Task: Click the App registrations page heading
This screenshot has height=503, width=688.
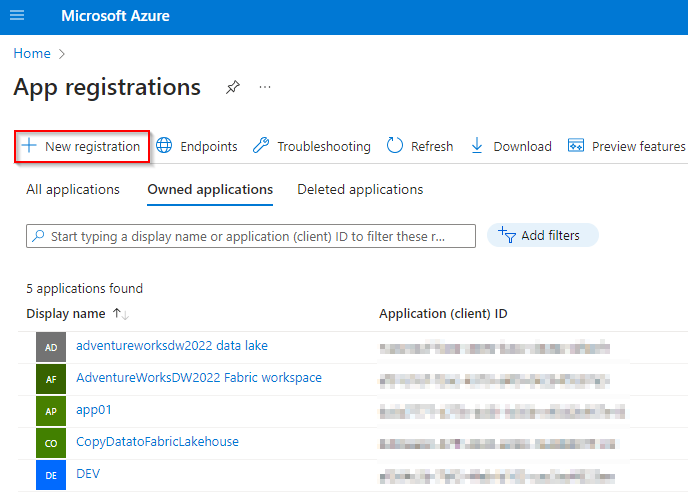Action: (x=107, y=87)
